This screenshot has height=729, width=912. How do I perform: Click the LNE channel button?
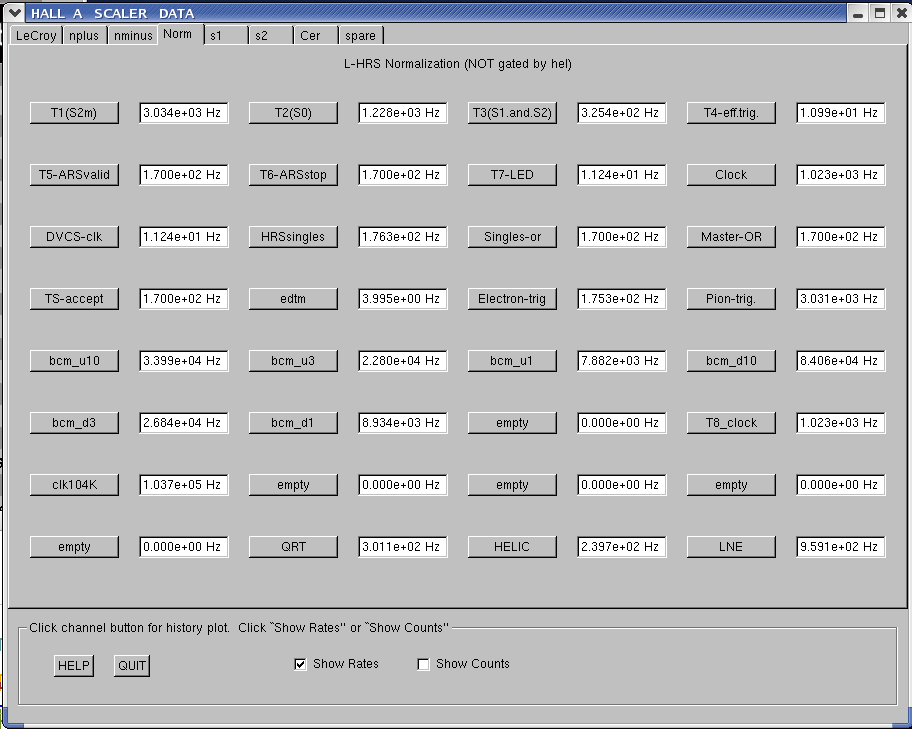pyautogui.click(x=731, y=547)
